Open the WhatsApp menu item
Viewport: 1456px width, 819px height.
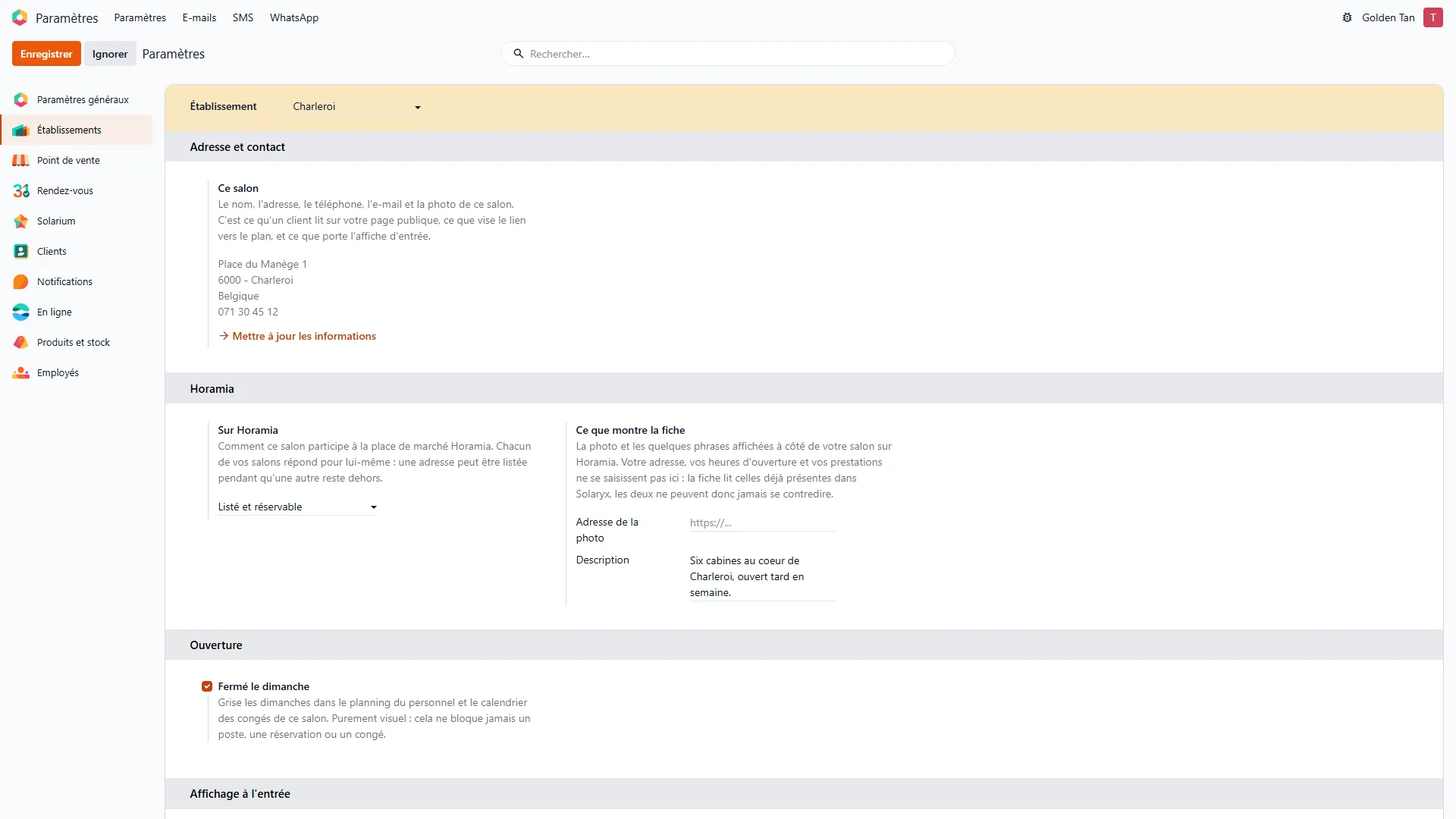[294, 17]
